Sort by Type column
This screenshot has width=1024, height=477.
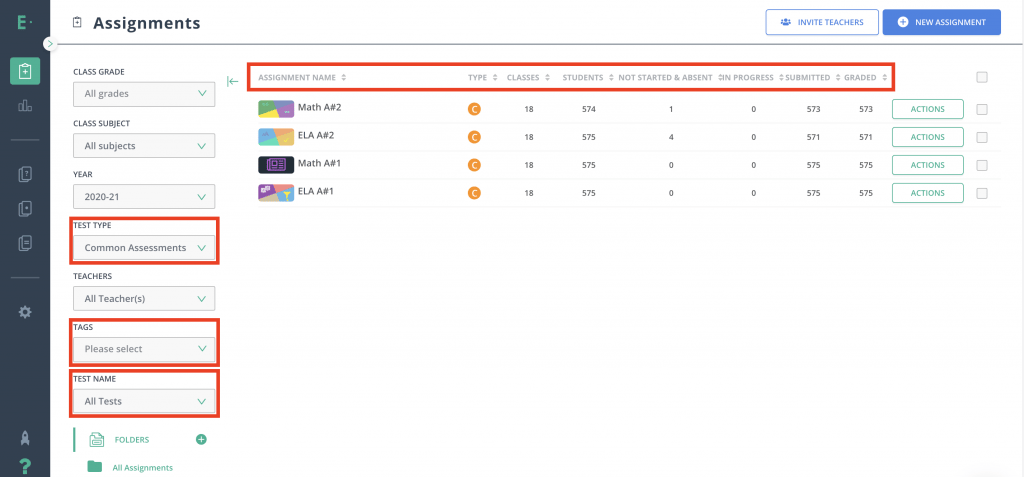point(483,78)
